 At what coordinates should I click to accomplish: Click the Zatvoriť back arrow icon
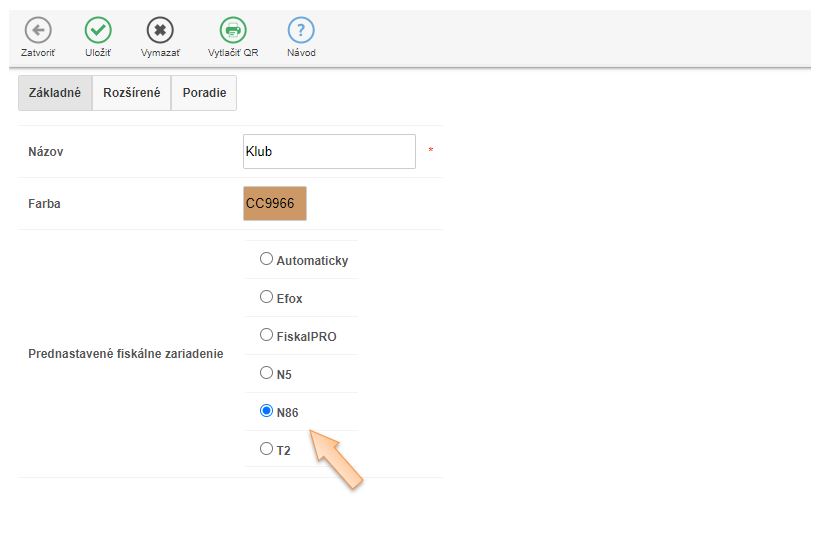click(38, 31)
